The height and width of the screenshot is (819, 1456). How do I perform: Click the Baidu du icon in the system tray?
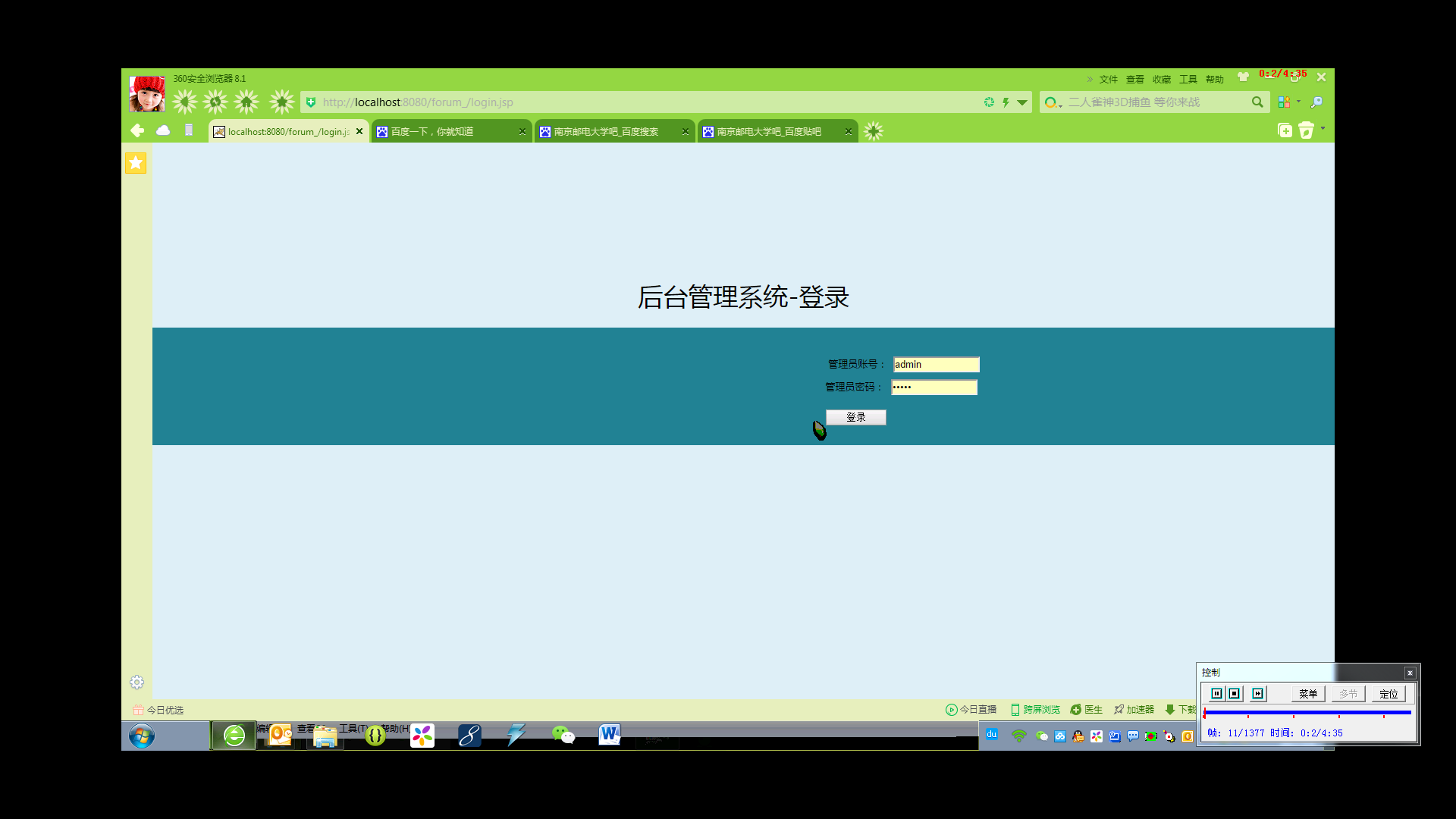click(x=992, y=734)
